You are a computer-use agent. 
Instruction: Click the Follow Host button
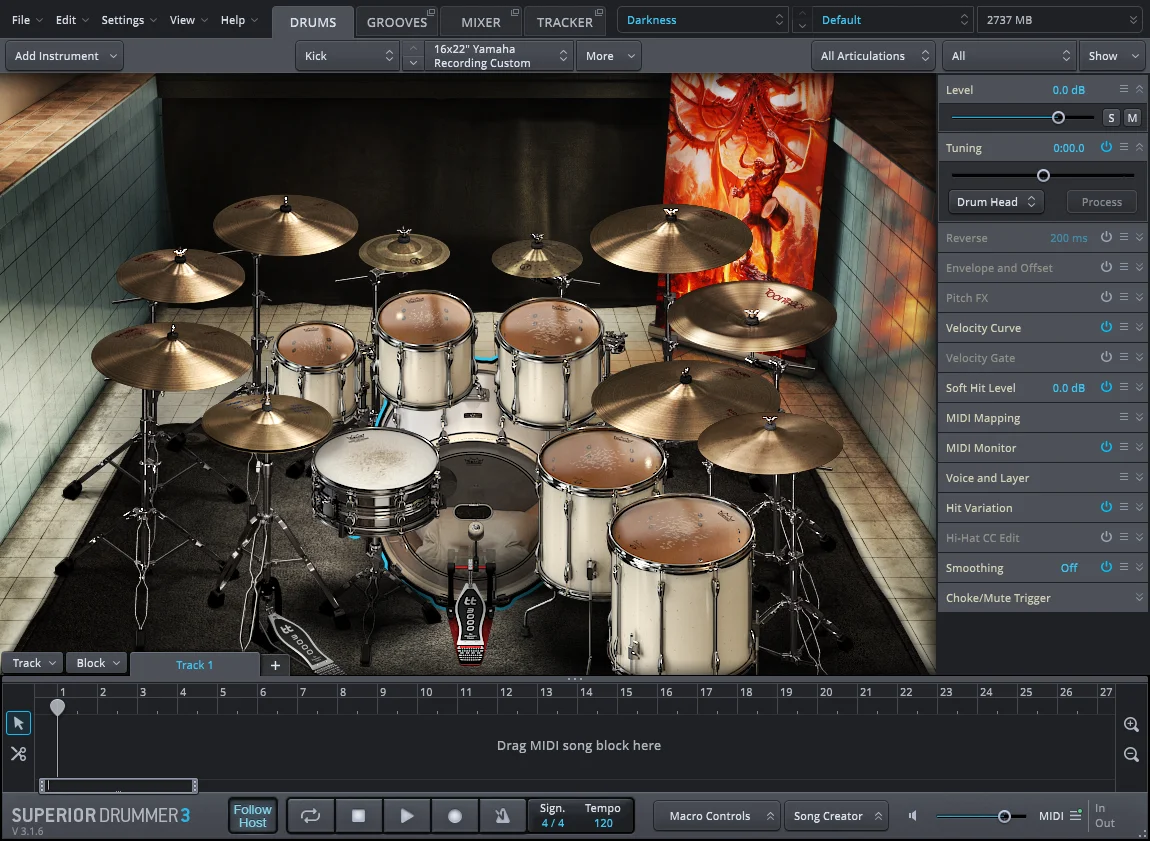[252, 816]
